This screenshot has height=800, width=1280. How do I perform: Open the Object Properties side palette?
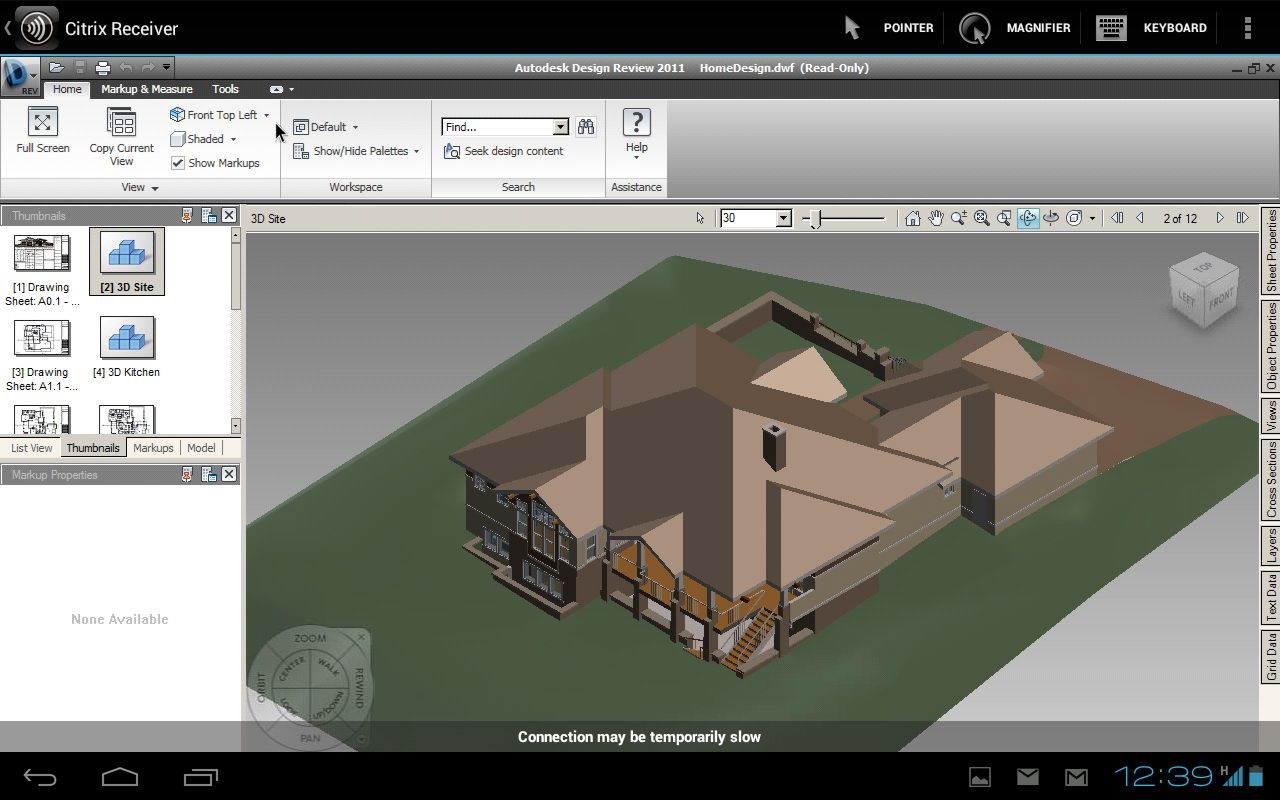1270,346
